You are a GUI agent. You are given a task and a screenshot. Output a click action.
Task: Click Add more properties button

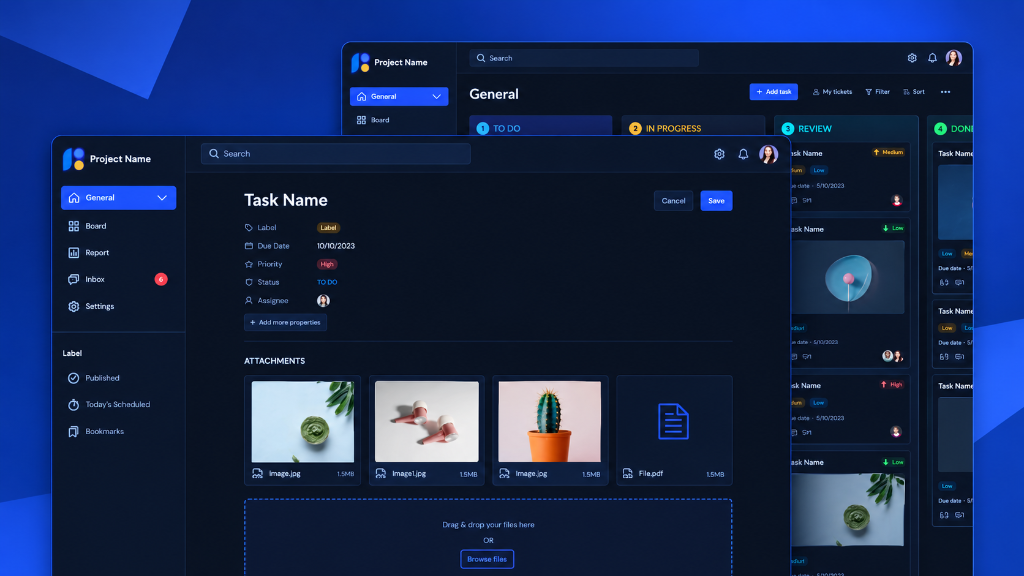[x=285, y=323]
